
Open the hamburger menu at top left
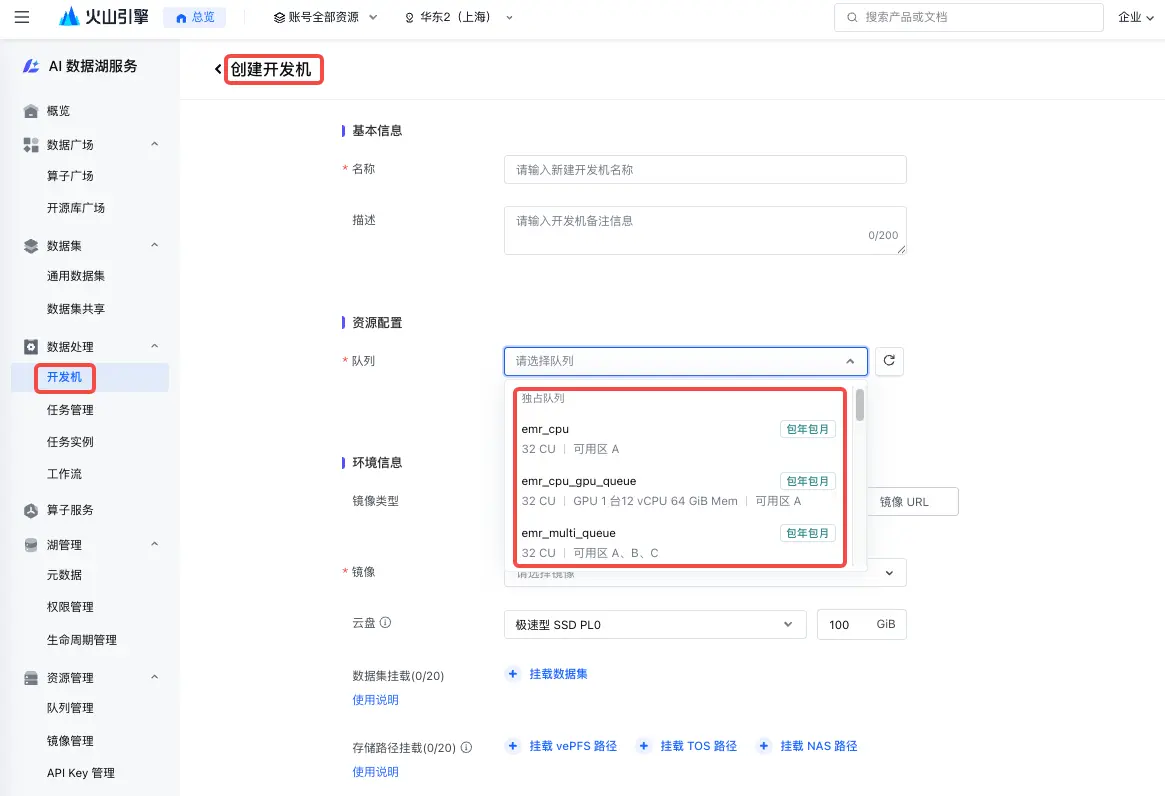pyautogui.click(x=22, y=16)
